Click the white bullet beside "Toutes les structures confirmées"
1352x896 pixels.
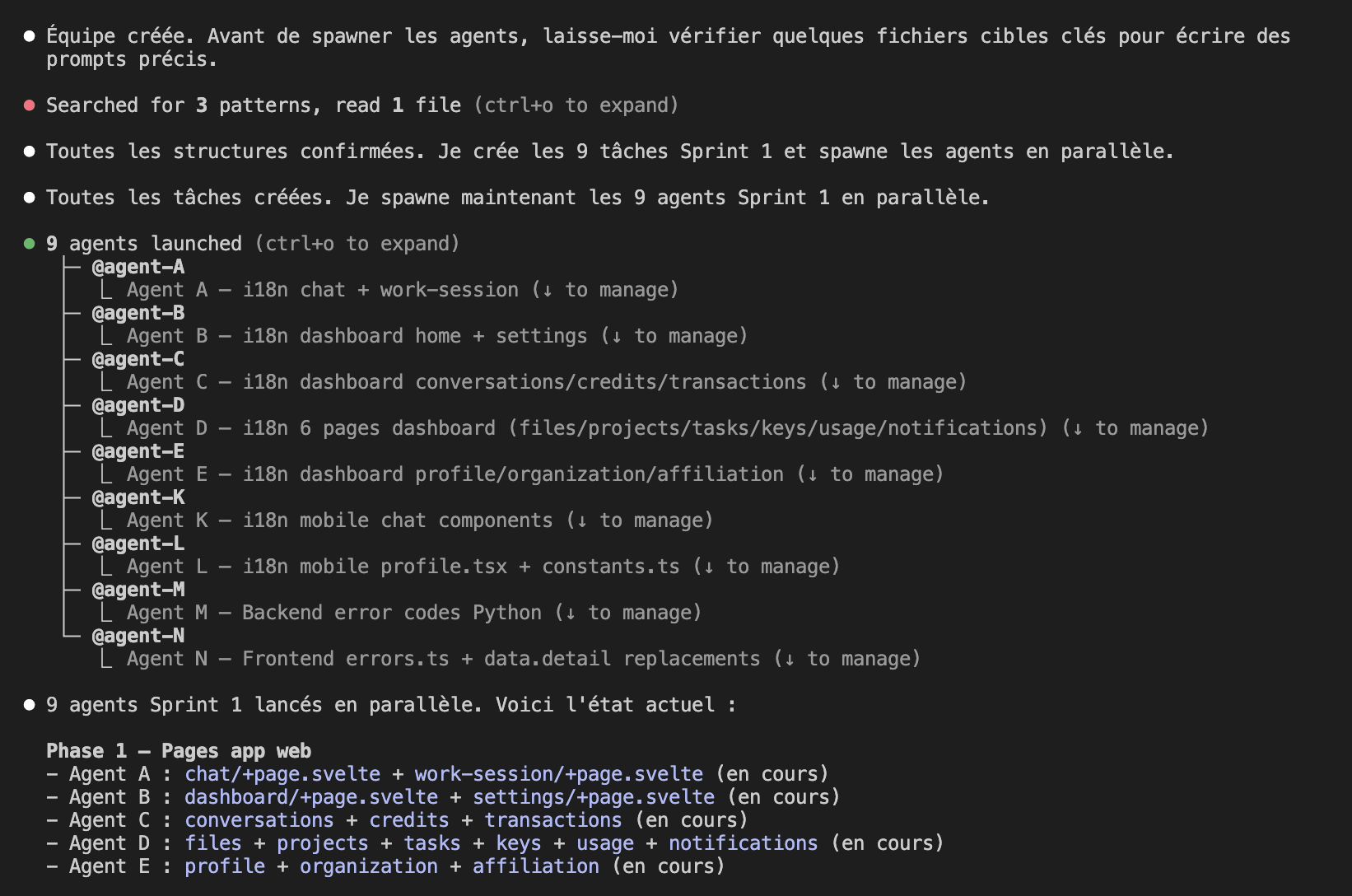pyautogui.click(x=30, y=152)
